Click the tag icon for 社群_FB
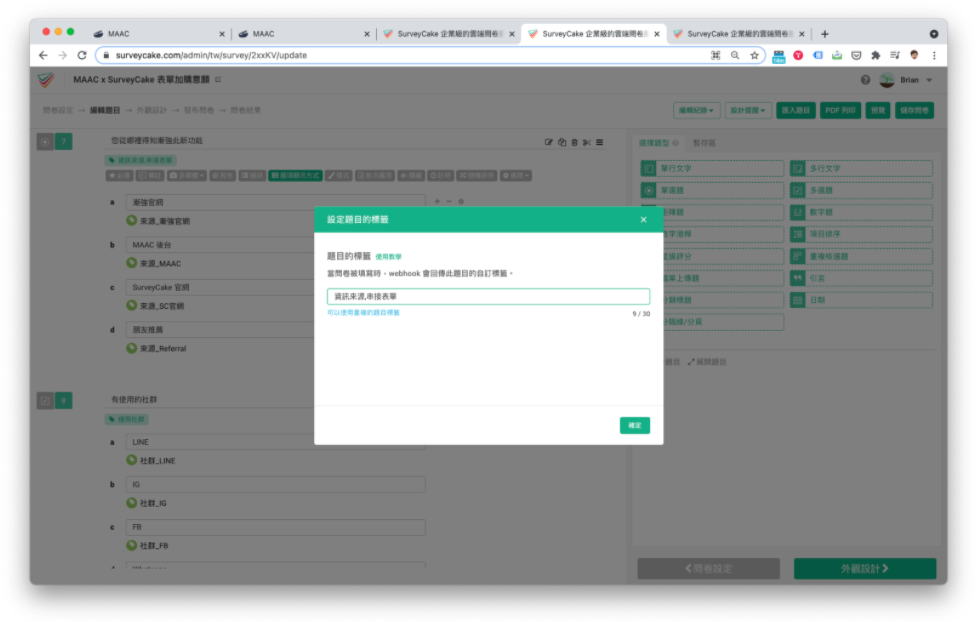 (132, 545)
